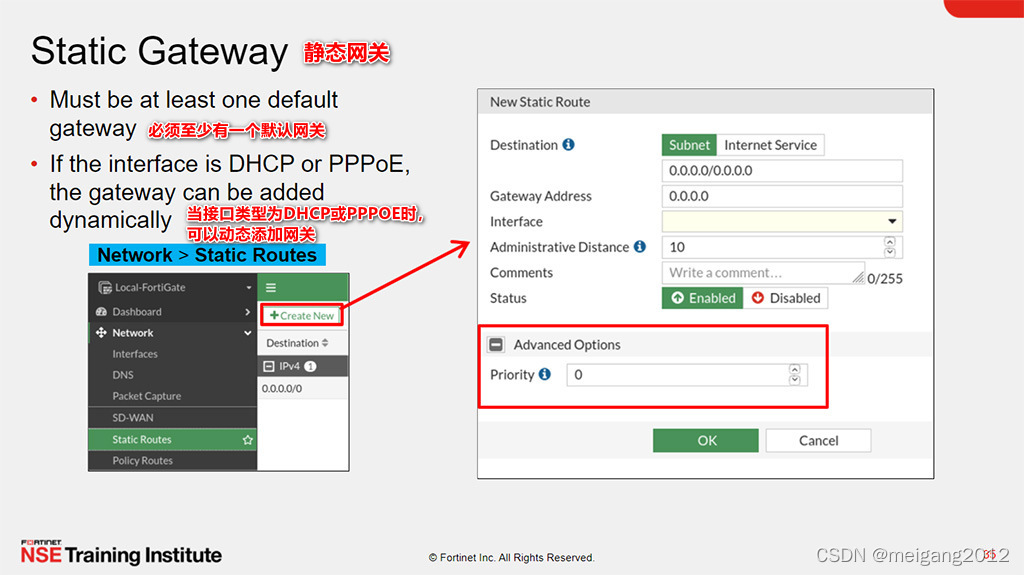
Task: Collapse the Network menu chevron
Action: pyautogui.click(x=248, y=333)
